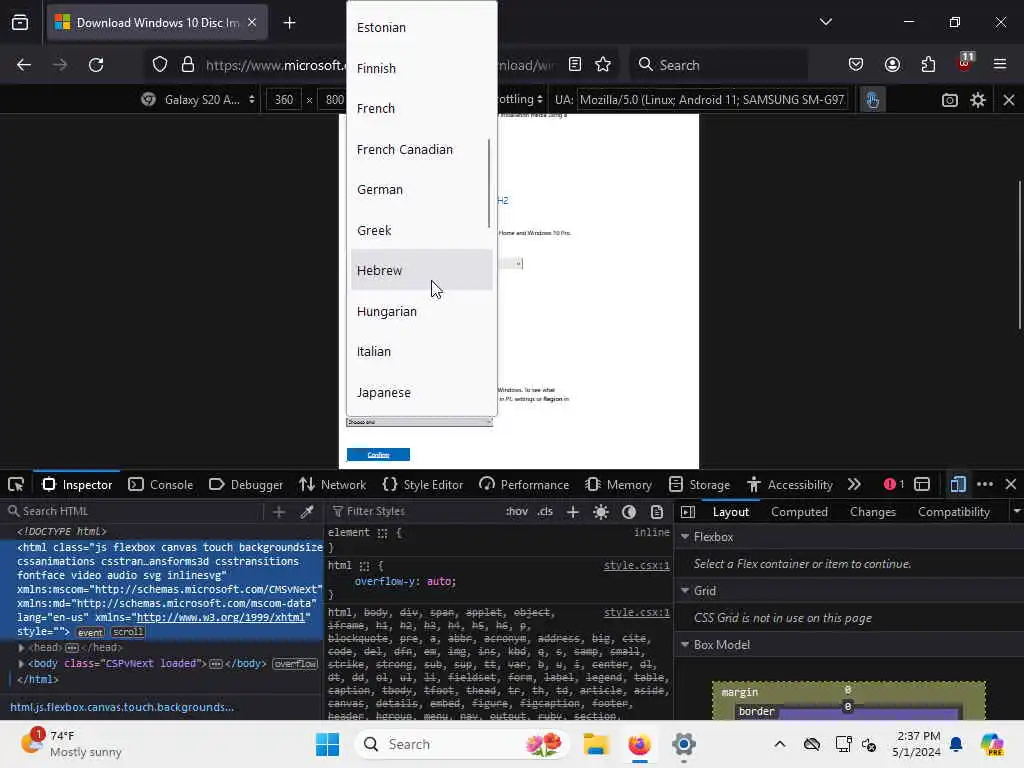Add new CSS rule plus icon
The width and height of the screenshot is (1024, 768).
click(573, 512)
